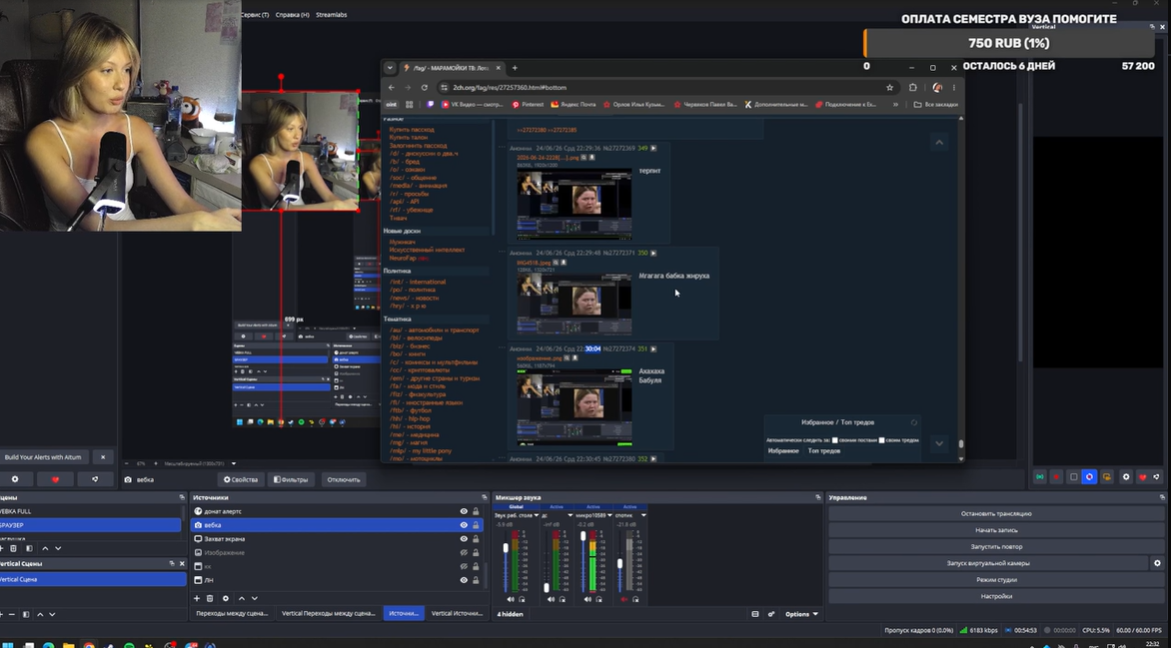Open спотик mixer channel dropdown
This screenshot has height=648, width=1171.
click(x=643, y=515)
